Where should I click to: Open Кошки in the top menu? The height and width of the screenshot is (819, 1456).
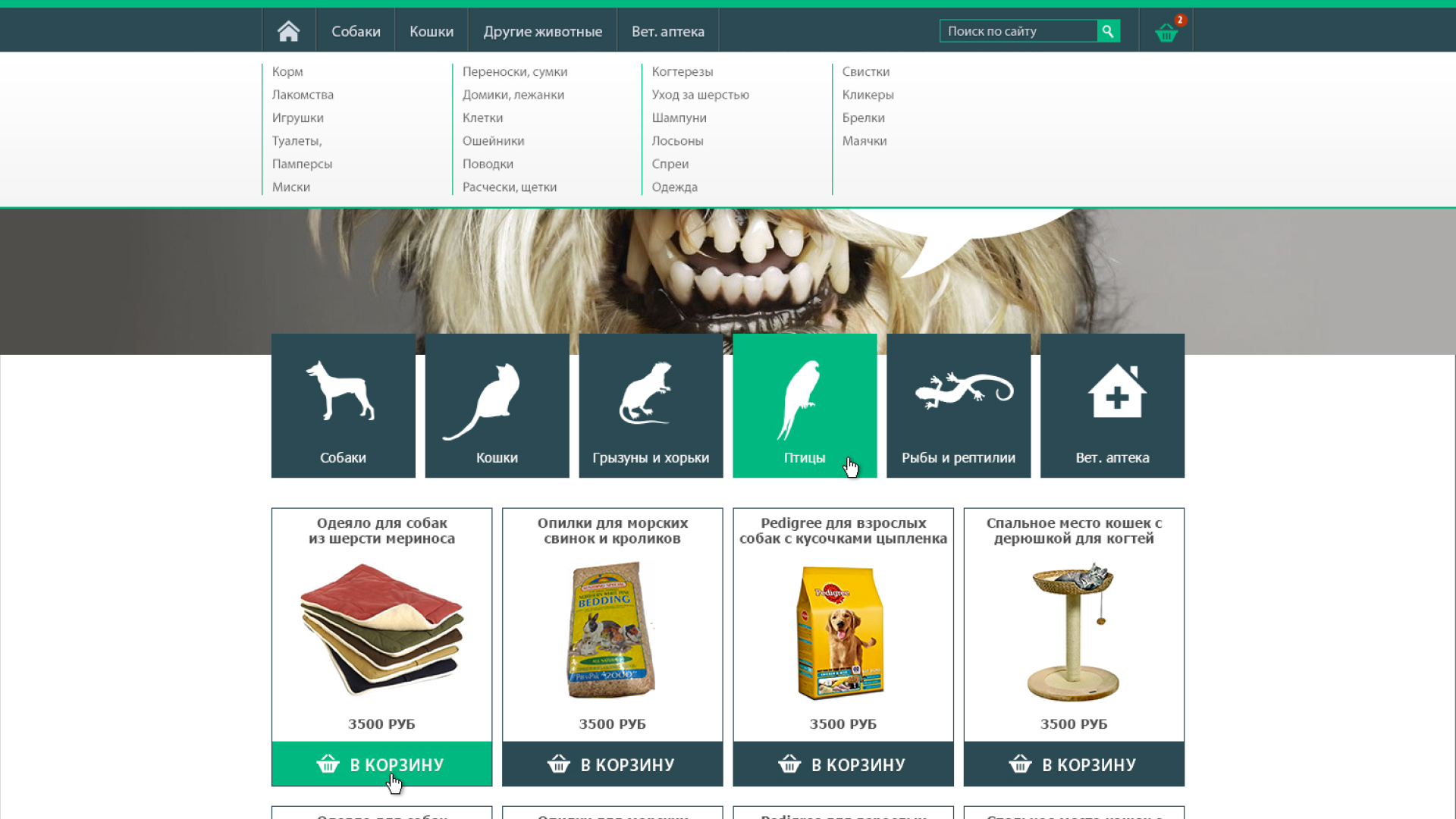(431, 31)
